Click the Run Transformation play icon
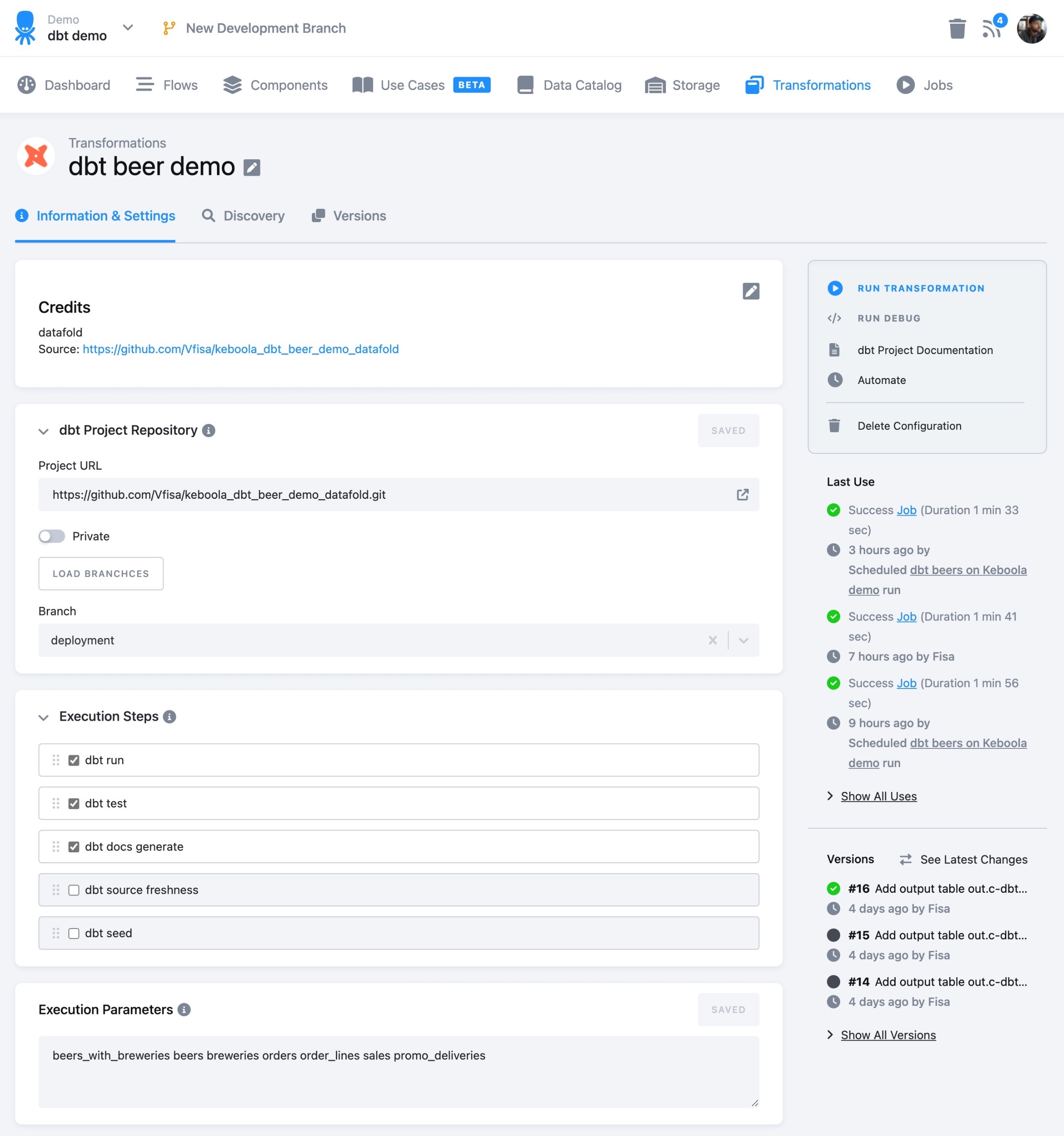Image resolution: width=1064 pixels, height=1136 pixels. [835, 288]
